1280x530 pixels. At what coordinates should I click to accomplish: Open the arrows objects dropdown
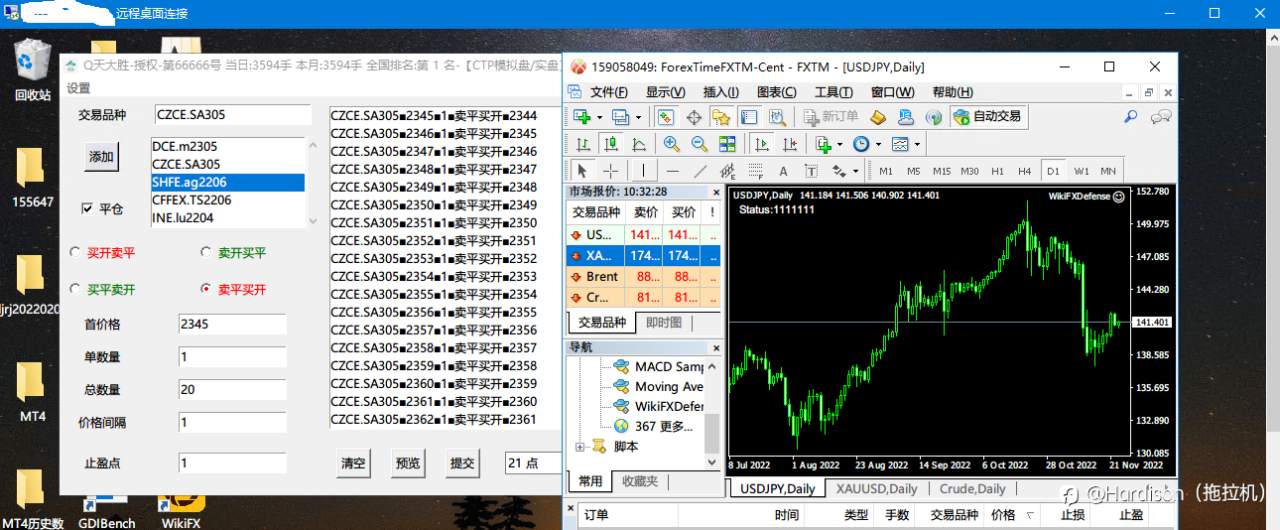pos(845,171)
